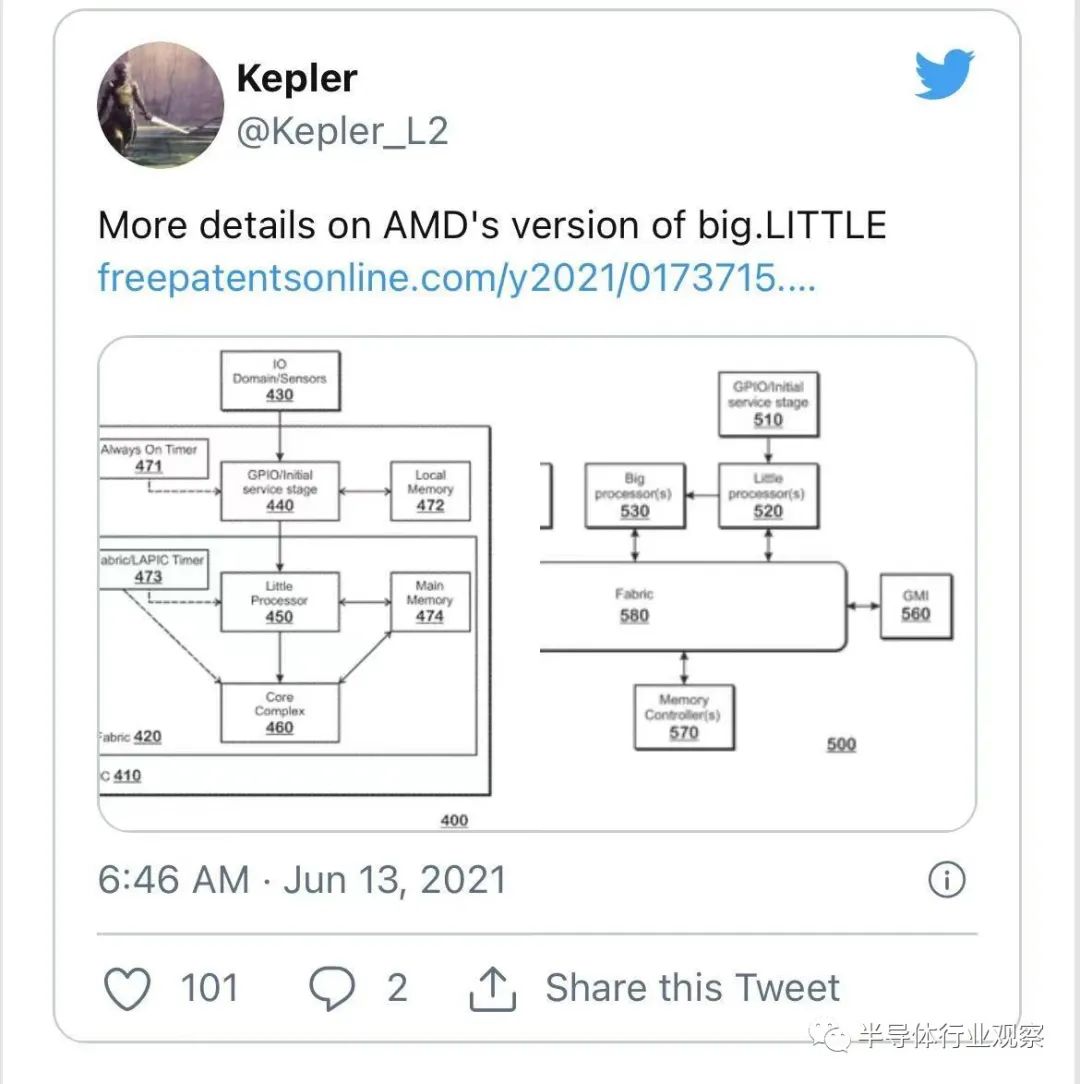The image size is (1080, 1084).
Task: Open the tweet info circle icon
Action: [x=947, y=880]
